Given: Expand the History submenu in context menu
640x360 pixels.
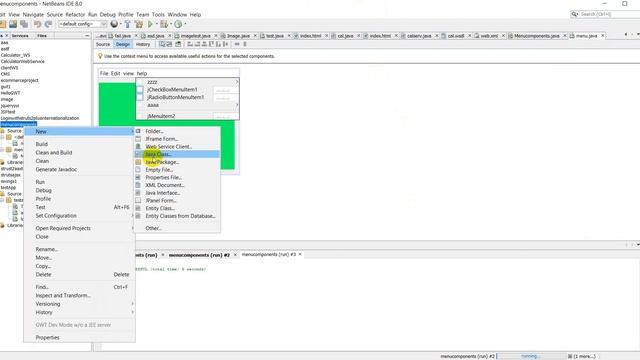Looking at the screenshot, I should click(x=132, y=313).
